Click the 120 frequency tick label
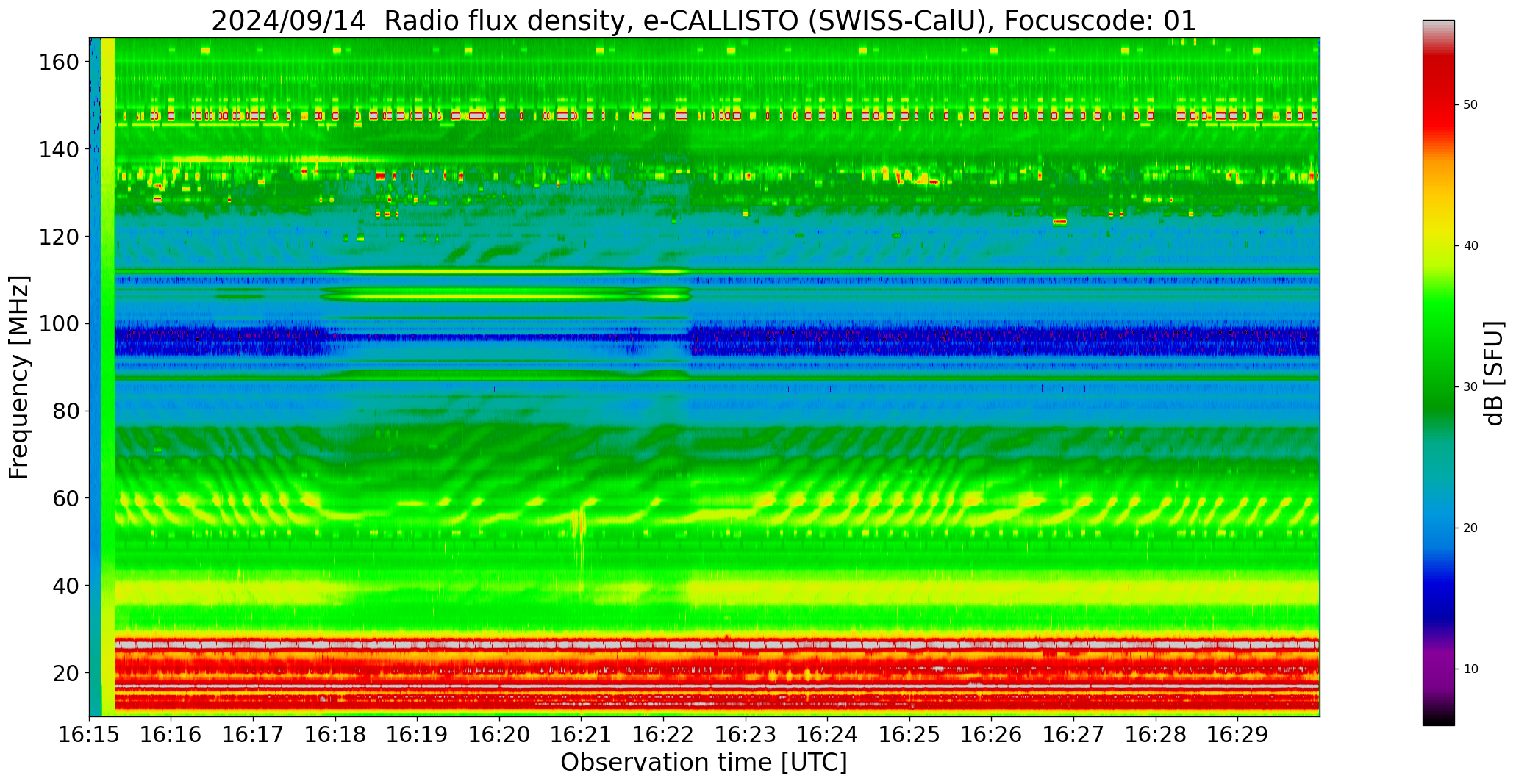The image size is (1516, 784). (58, 237)
